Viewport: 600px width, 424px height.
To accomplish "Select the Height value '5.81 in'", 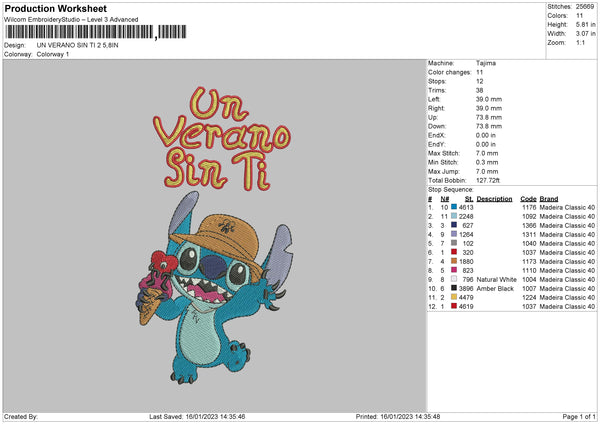I will [x=585, y=24].
